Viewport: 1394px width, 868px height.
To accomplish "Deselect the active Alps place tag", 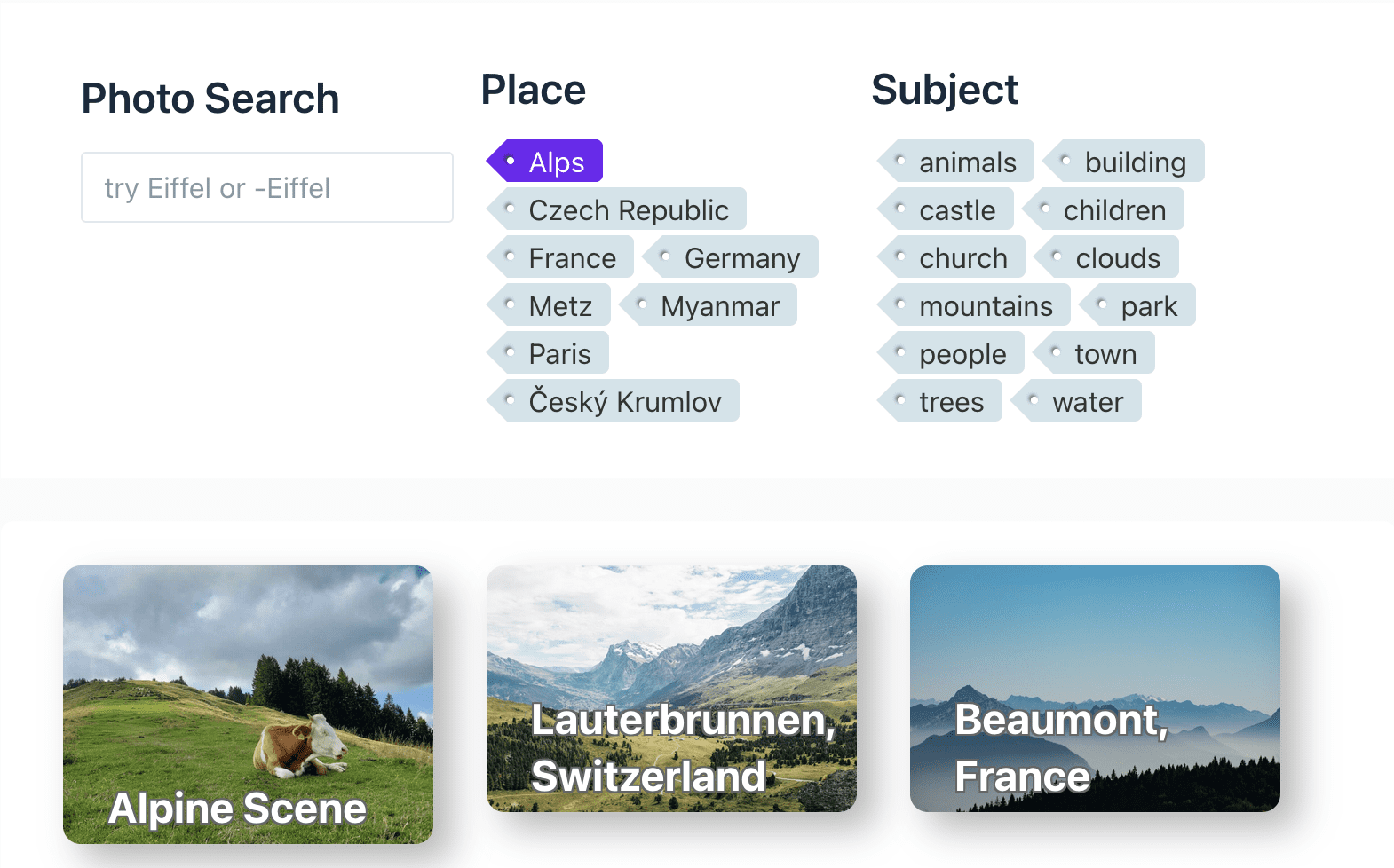I will pos(544,162).
